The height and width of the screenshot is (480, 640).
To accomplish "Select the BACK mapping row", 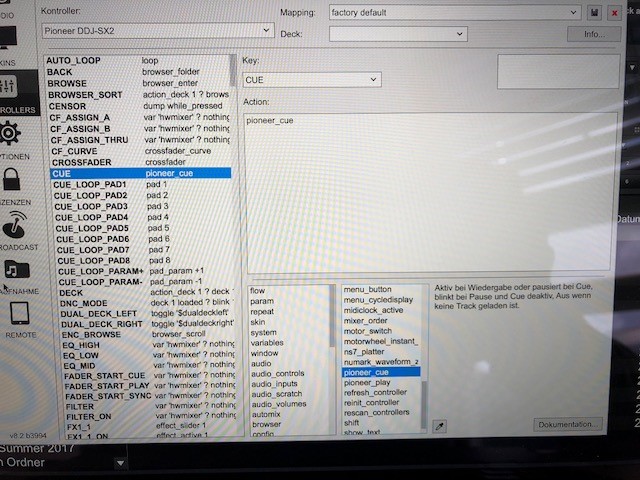I will pos(139,72).
